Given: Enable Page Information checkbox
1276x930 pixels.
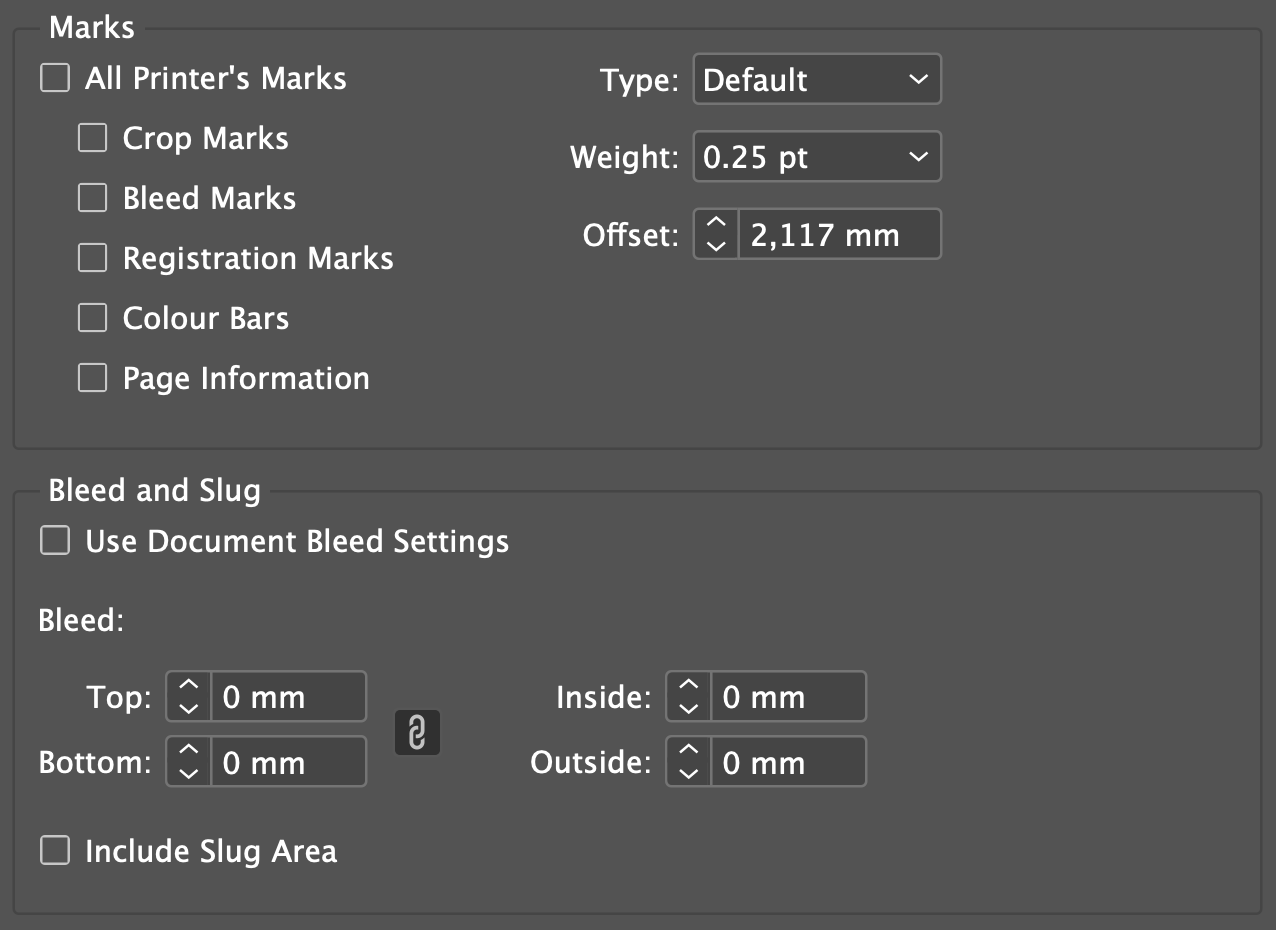Looking at the screenshot, I should pos(93,378).
